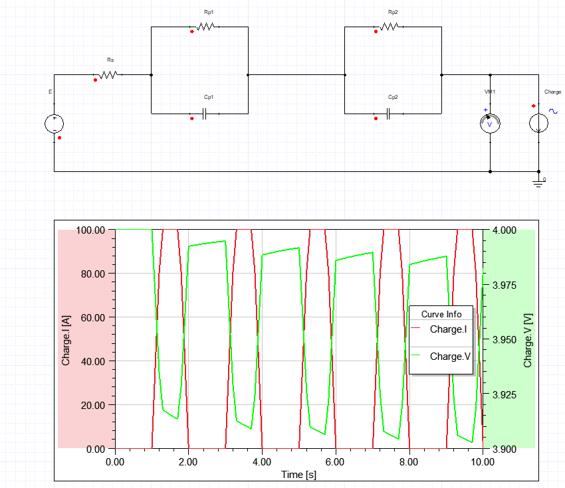Select the Charge.I [A] axis label
The width and height of the screenshot is (565, 488).
coord(66,341)
